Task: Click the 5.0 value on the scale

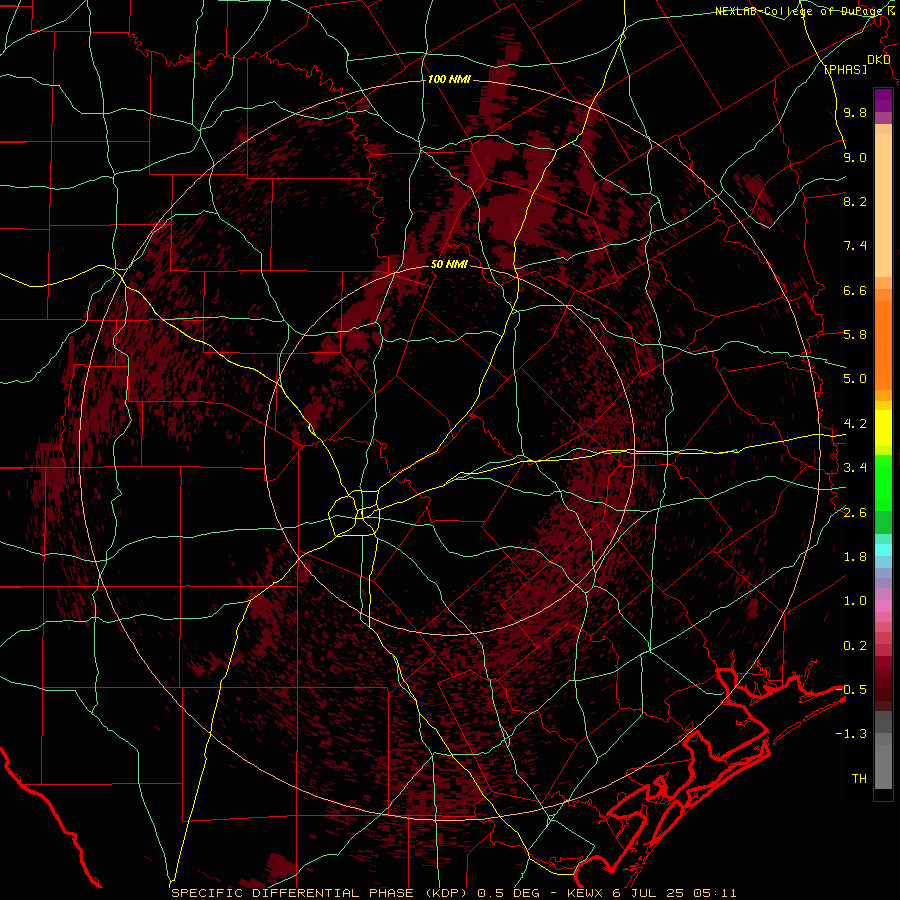Action: [855, 379]
